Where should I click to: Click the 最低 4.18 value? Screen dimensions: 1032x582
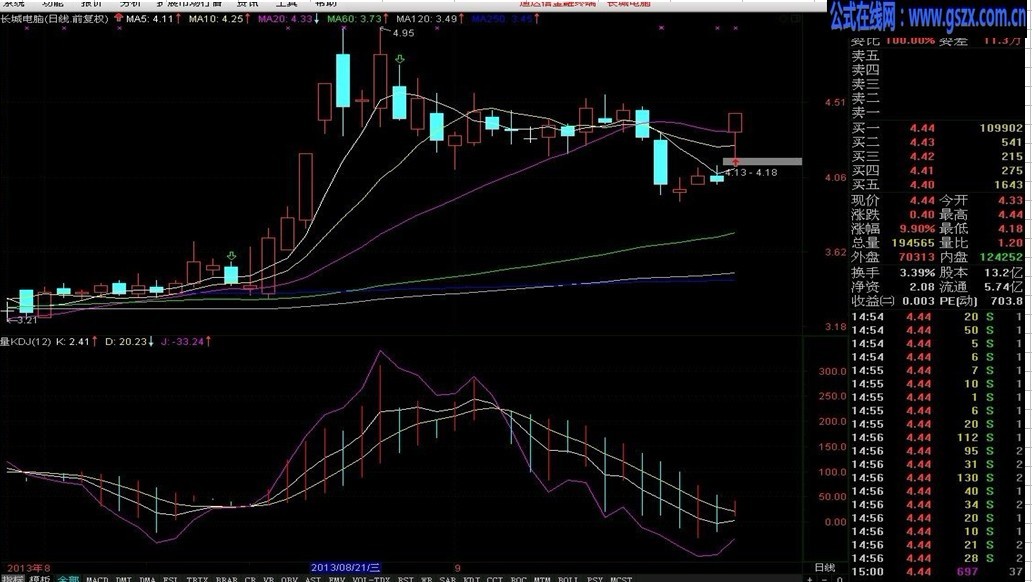point(1011,228)
